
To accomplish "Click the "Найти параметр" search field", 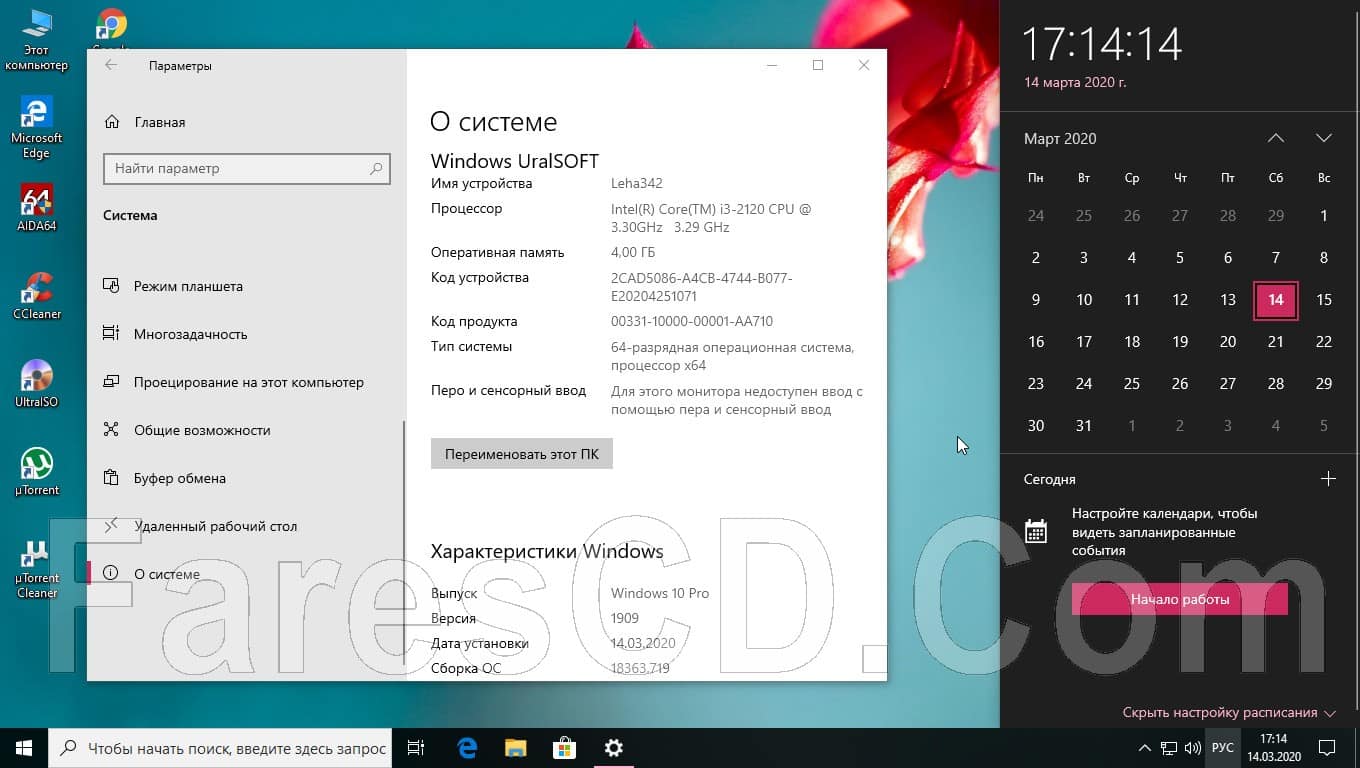I will tap(246, 169).
